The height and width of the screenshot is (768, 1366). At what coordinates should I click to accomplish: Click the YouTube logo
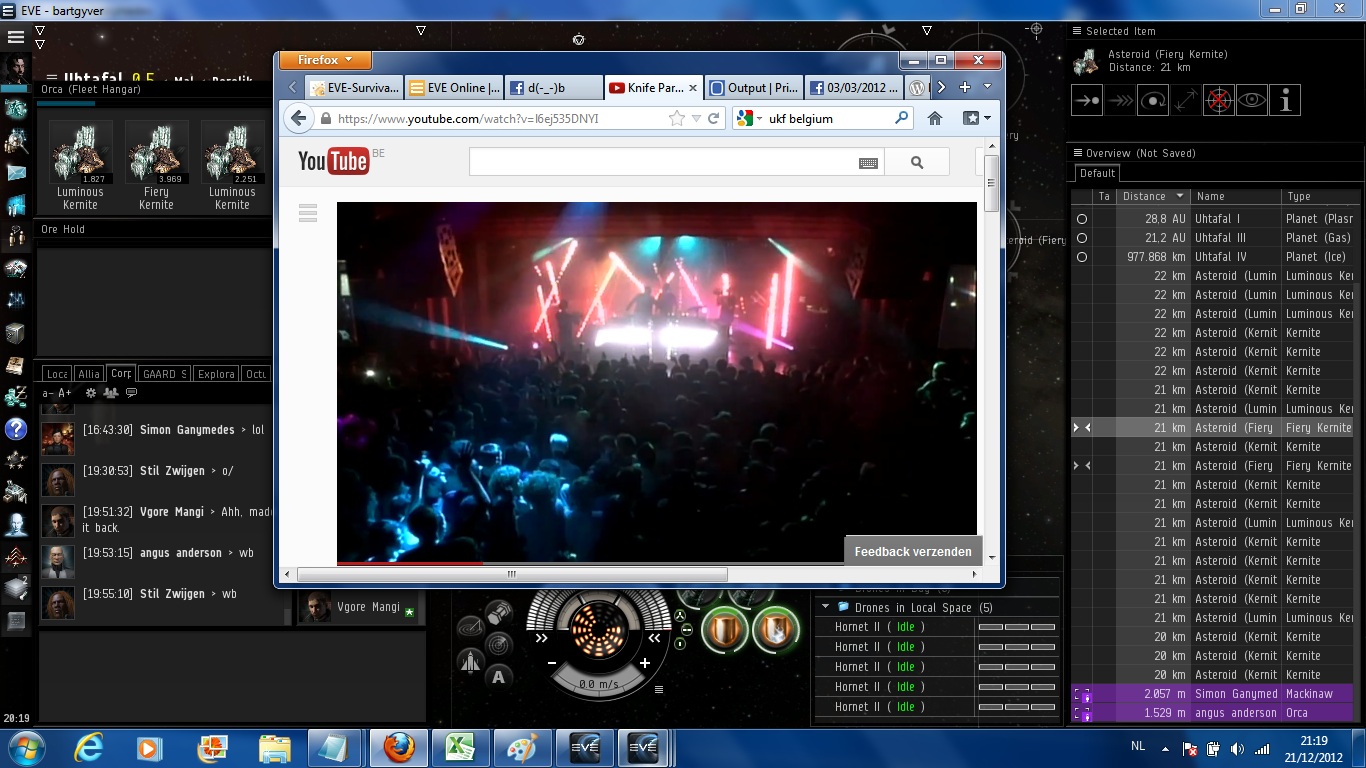click(333, 161)
